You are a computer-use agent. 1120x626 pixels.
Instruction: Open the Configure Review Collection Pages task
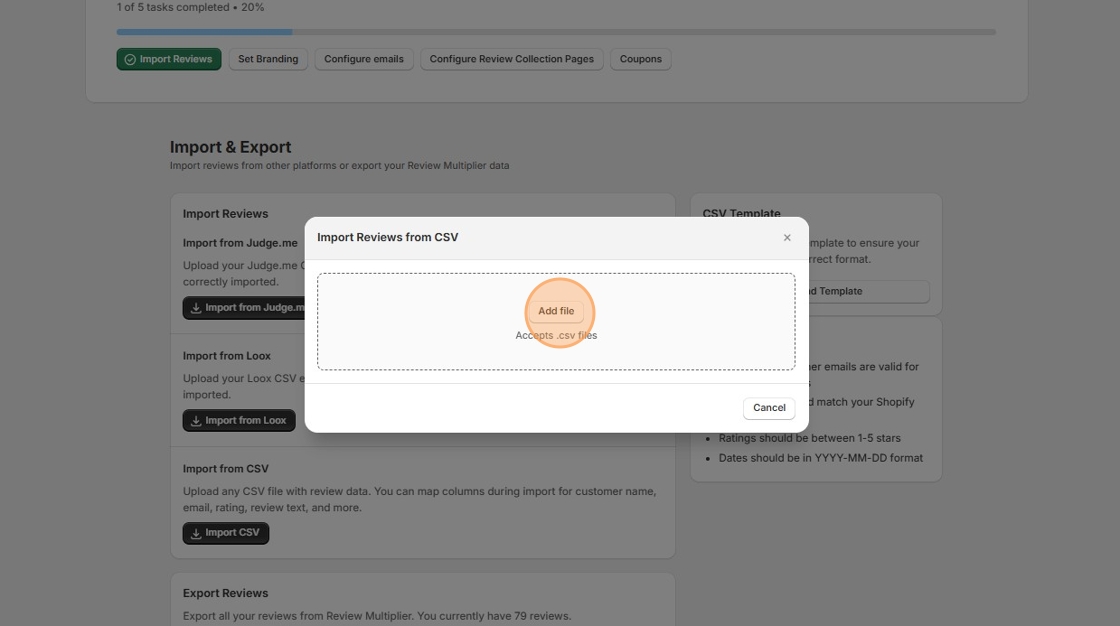tap(511, 58)
